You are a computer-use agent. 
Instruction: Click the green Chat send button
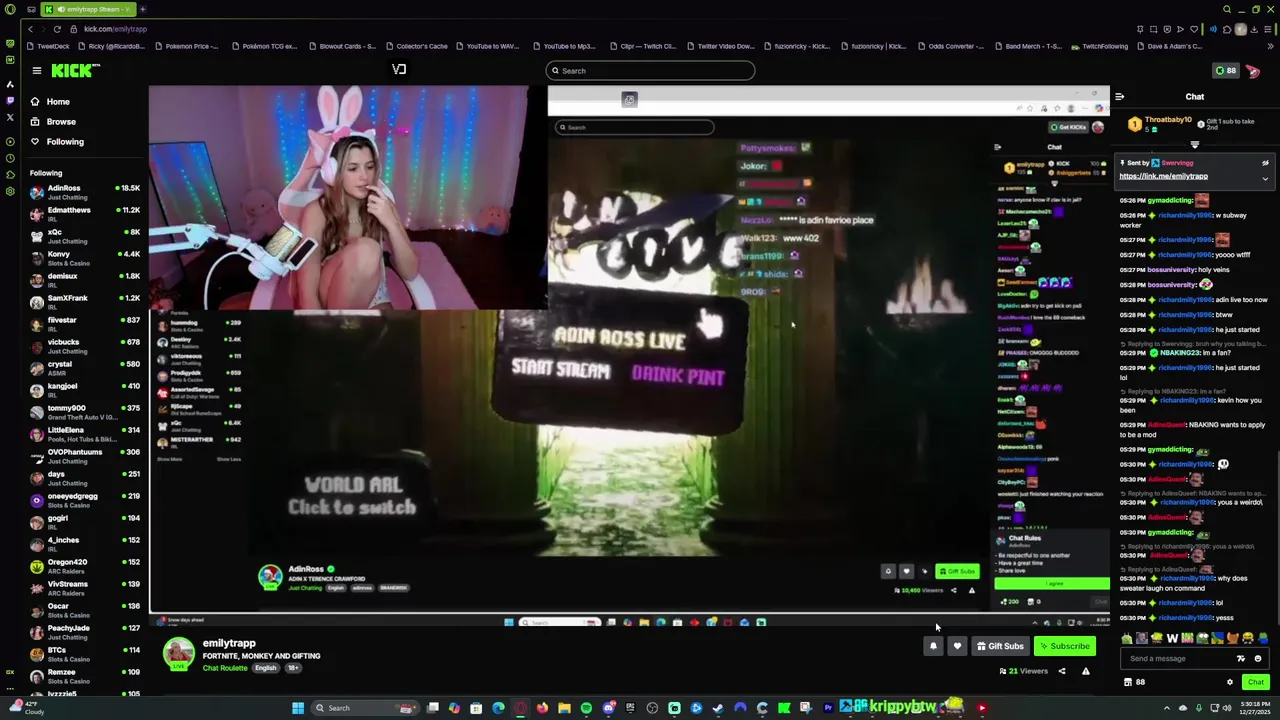click(1255, 682)
